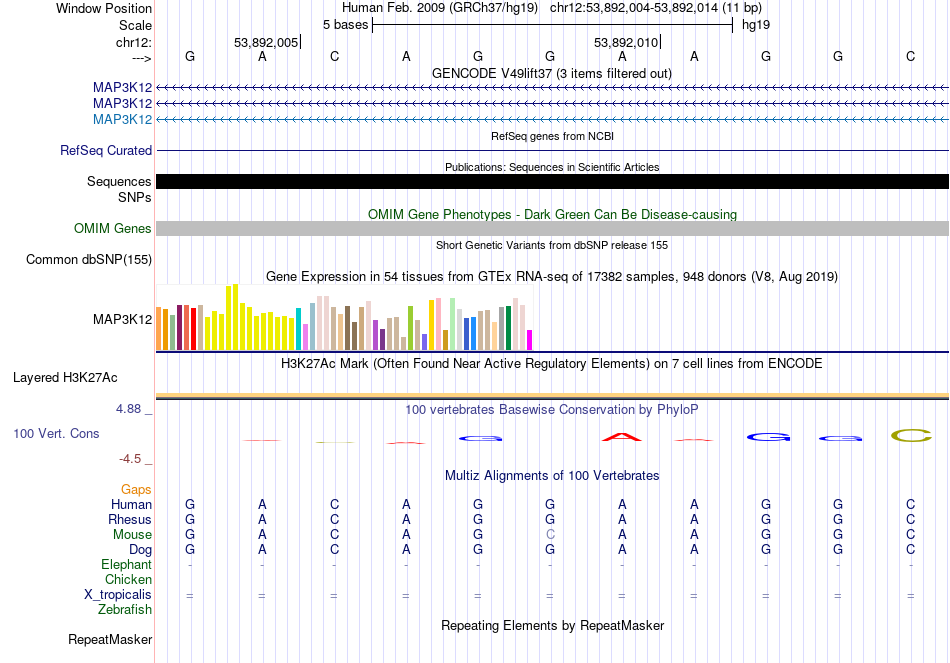Open the Common dbSNP(155) track label
950x663 pixels.
click(x=89, y=259)
